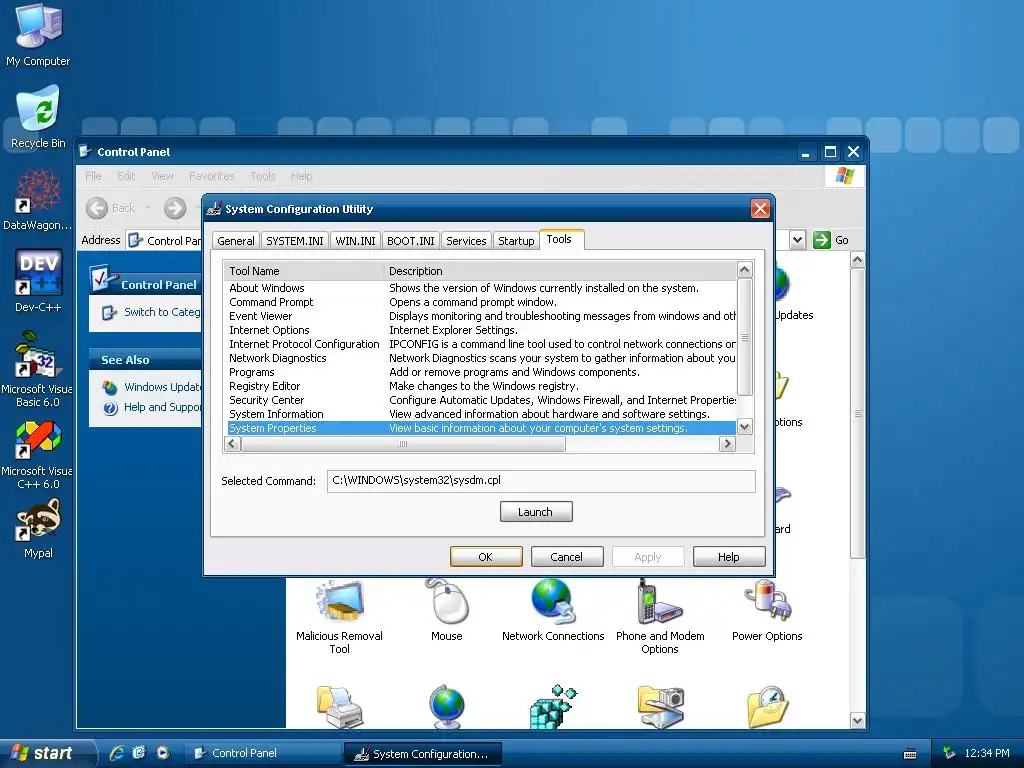
Task: Select Event Viewer in tool list
Action: click(x=482, y=316)
